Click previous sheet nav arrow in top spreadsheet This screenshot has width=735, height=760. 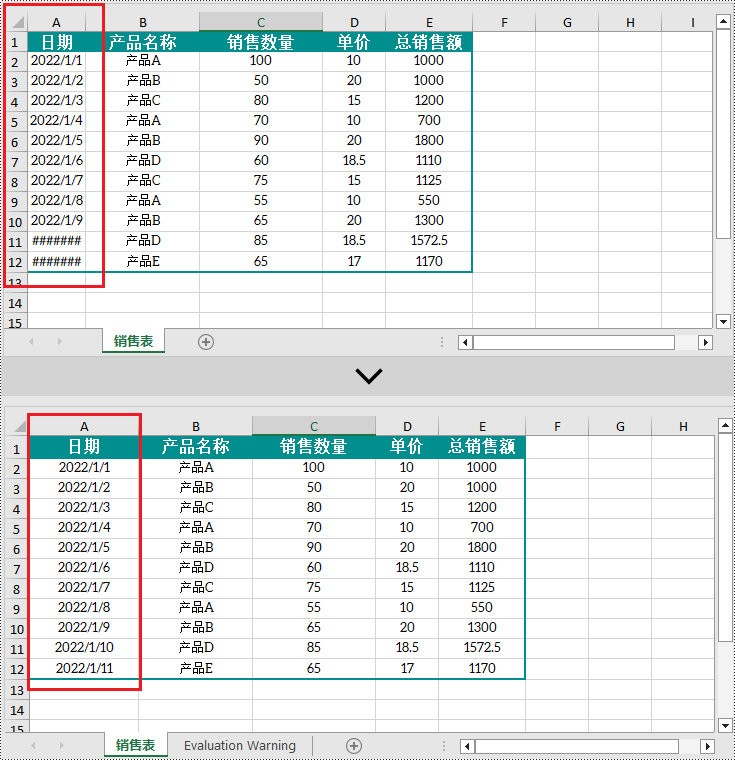32,342
